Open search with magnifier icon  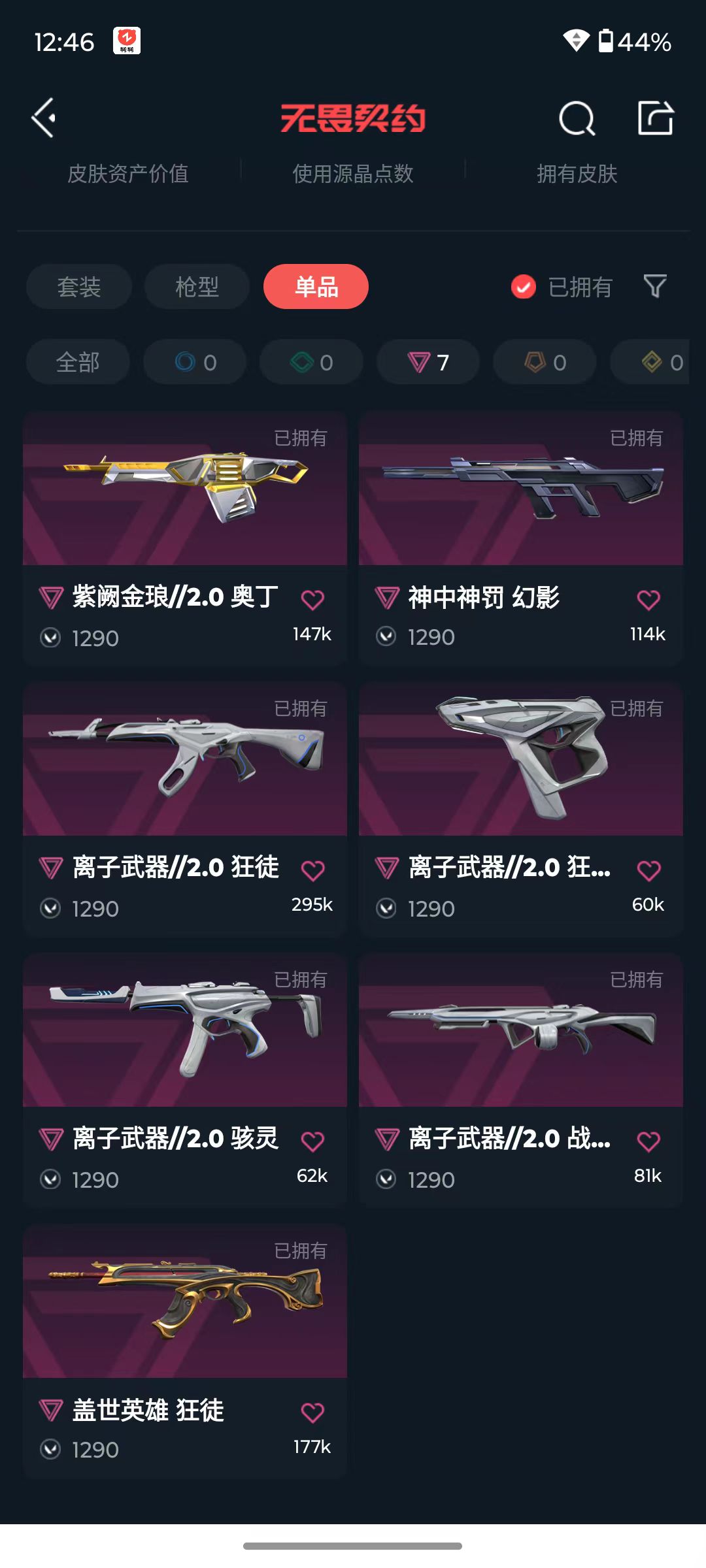pos(577,118)
